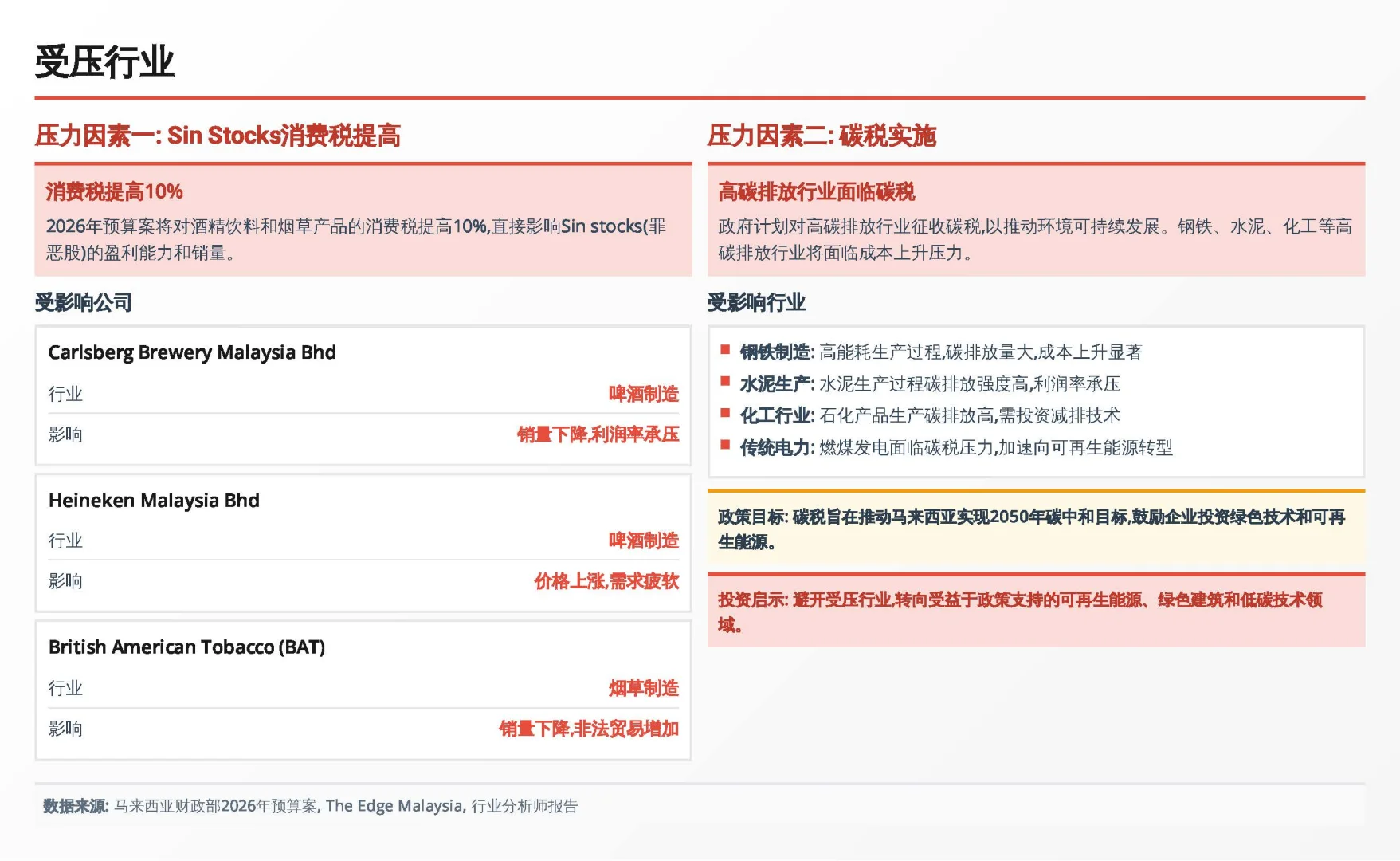The height and width of the screenshot is (861, 1400).
Task: Click the red bullet marker beside 传统电力
Action: point(725,445)
